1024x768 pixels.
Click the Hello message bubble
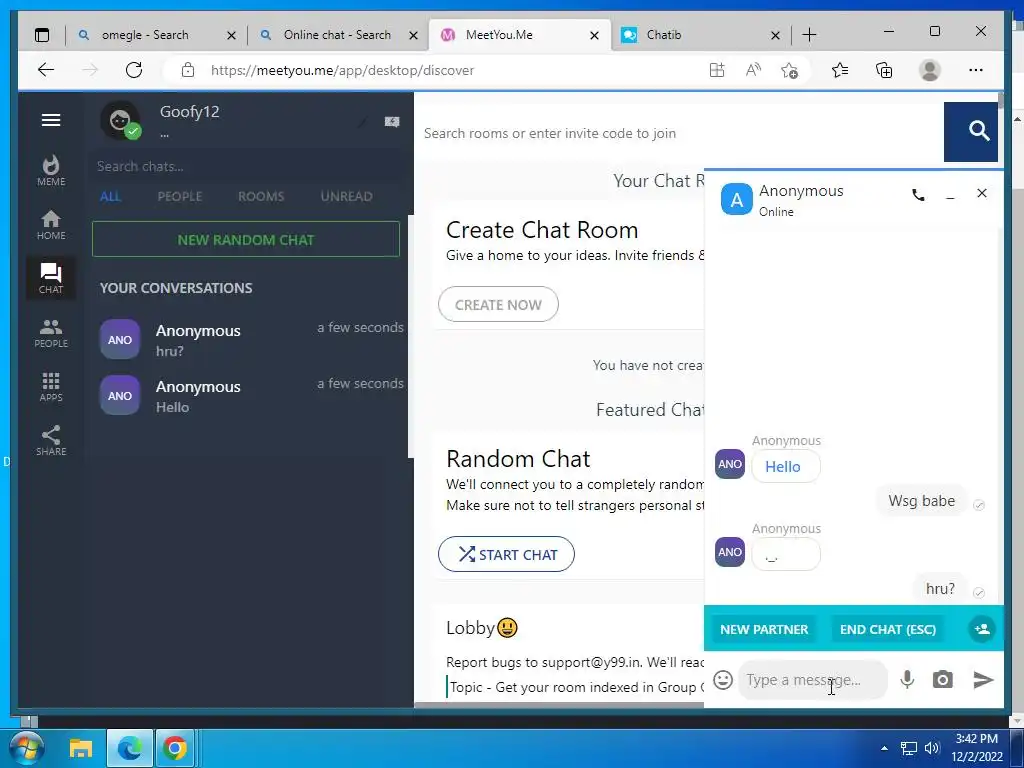coord(786,467)
